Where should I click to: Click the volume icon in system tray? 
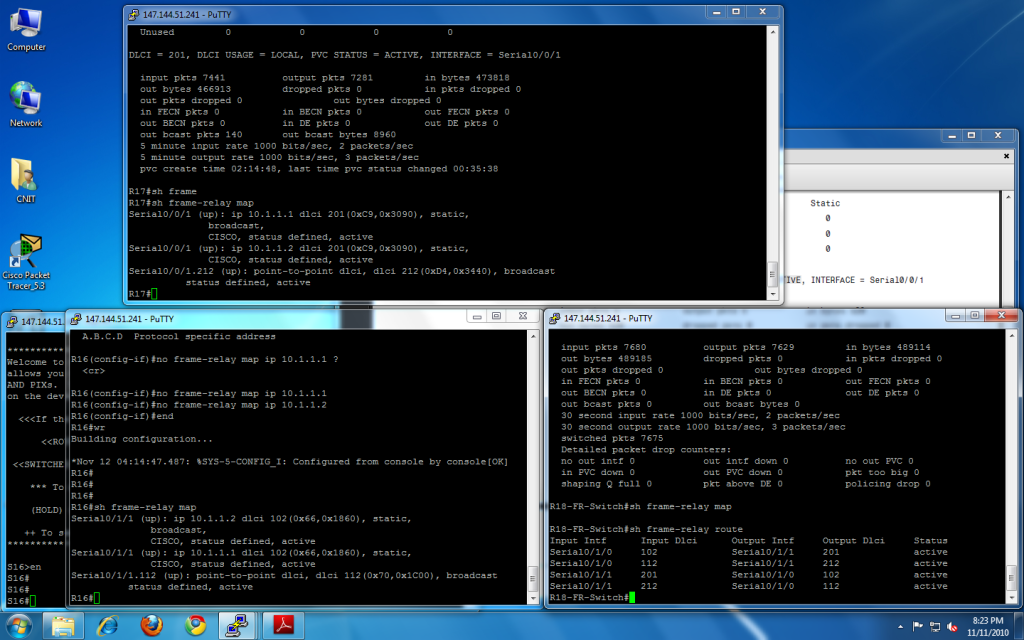tap(953, 626)
